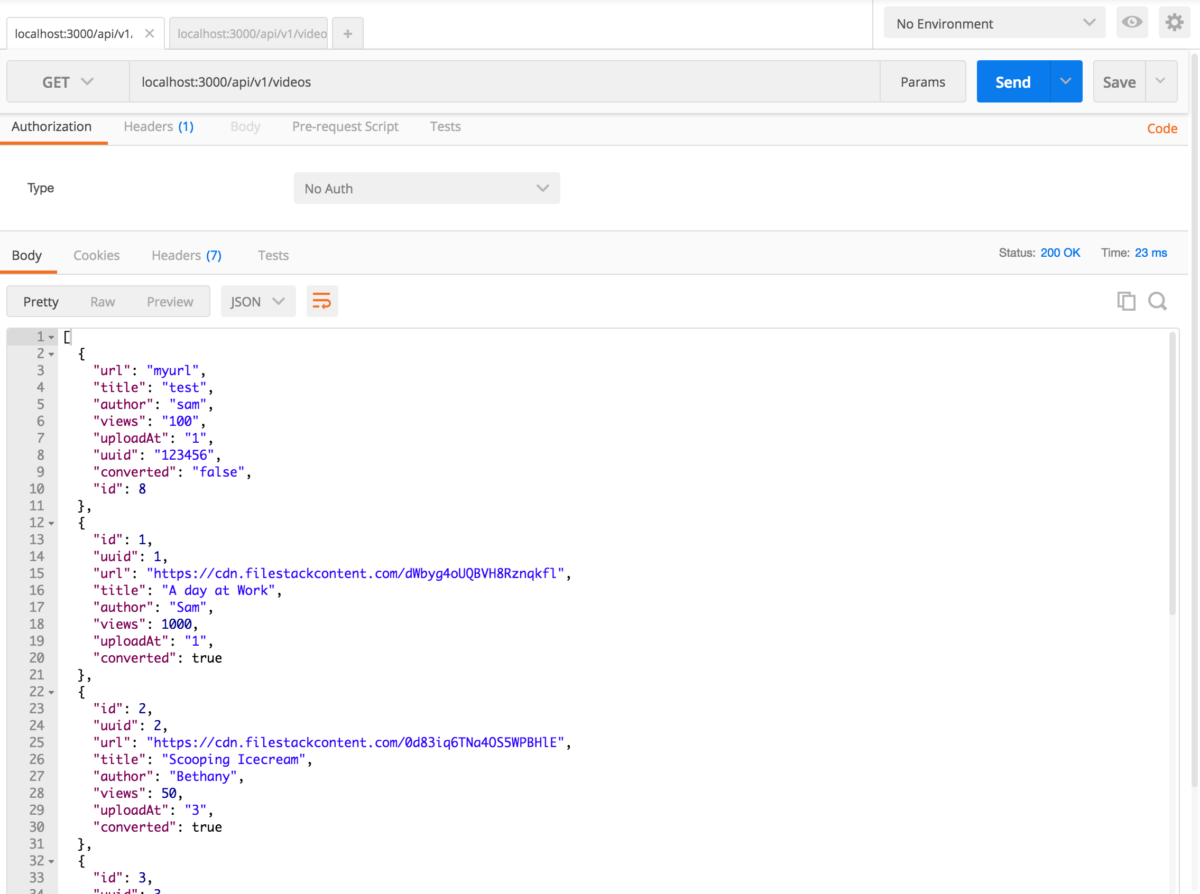This screenshot has width=1200, height=894.
Task: Open search within the response viewer
Action: pos(1157,300)
